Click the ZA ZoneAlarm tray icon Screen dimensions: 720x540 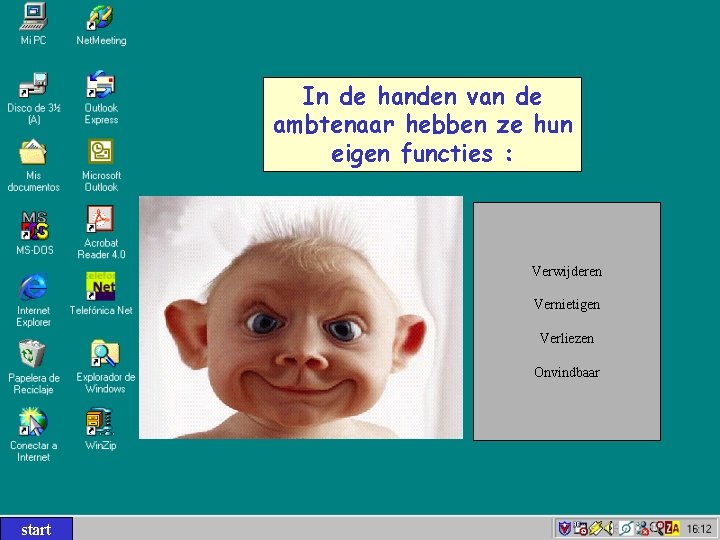(x=672, y=529)
